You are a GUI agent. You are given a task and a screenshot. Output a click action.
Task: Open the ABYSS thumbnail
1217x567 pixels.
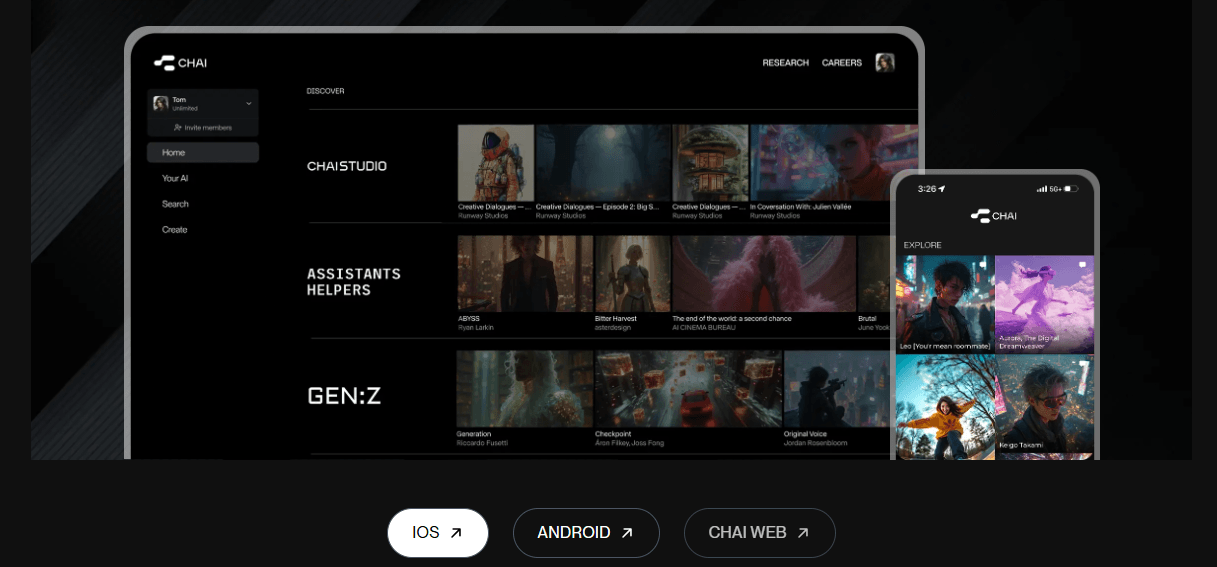pyautogui.click(x=525, y=274)
